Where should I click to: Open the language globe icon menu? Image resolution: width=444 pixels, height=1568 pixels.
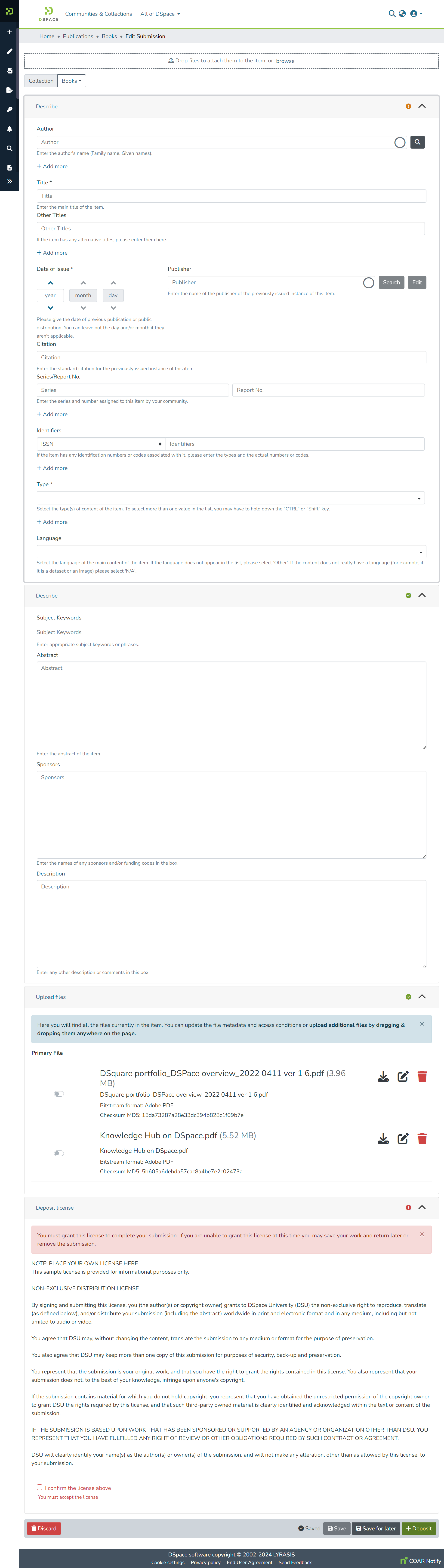point(402,13)
